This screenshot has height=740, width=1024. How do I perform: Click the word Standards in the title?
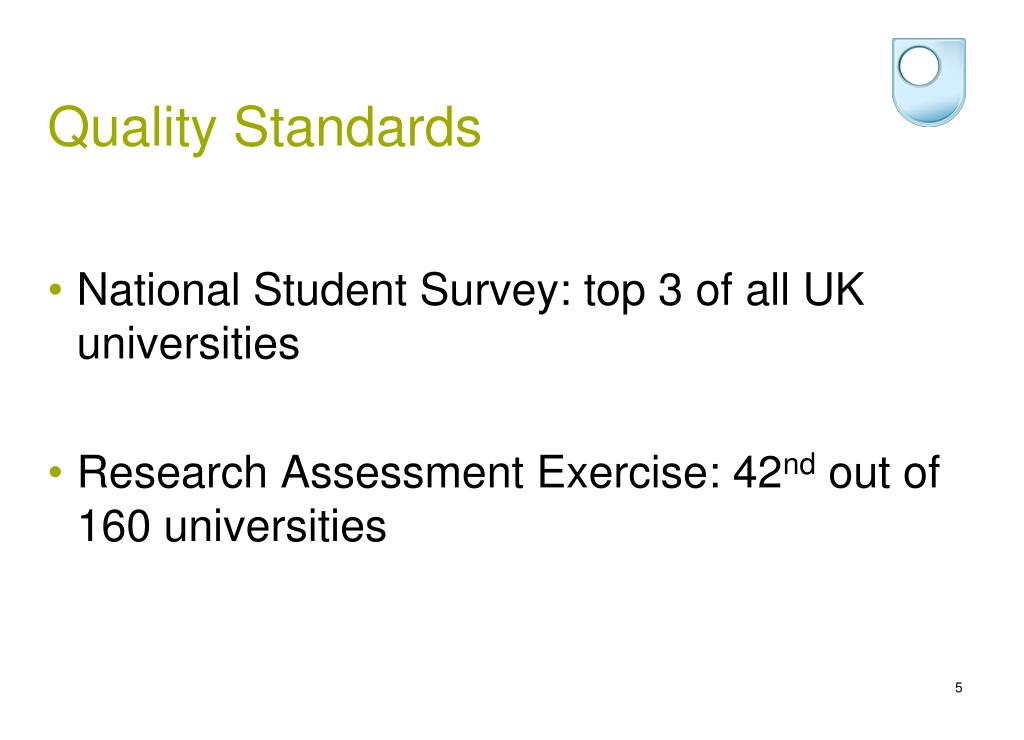(x=357, y=127)
